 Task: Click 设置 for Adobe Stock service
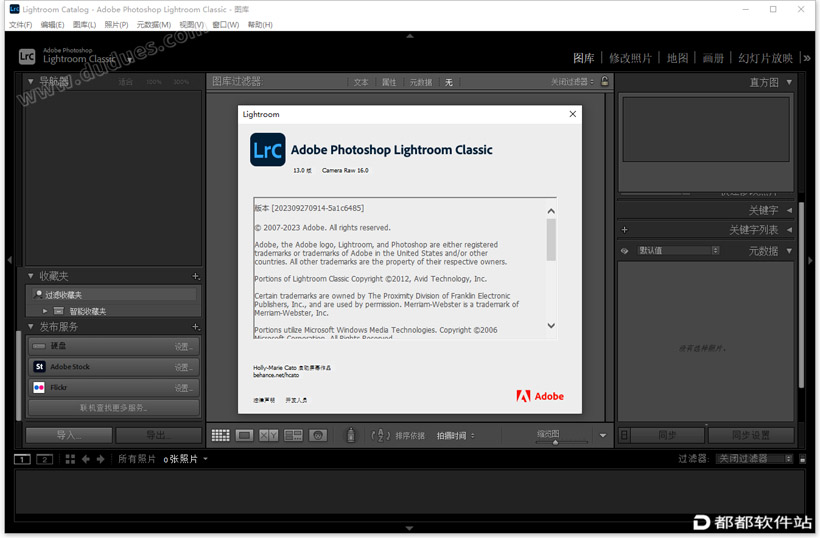(x=184, y=367)
